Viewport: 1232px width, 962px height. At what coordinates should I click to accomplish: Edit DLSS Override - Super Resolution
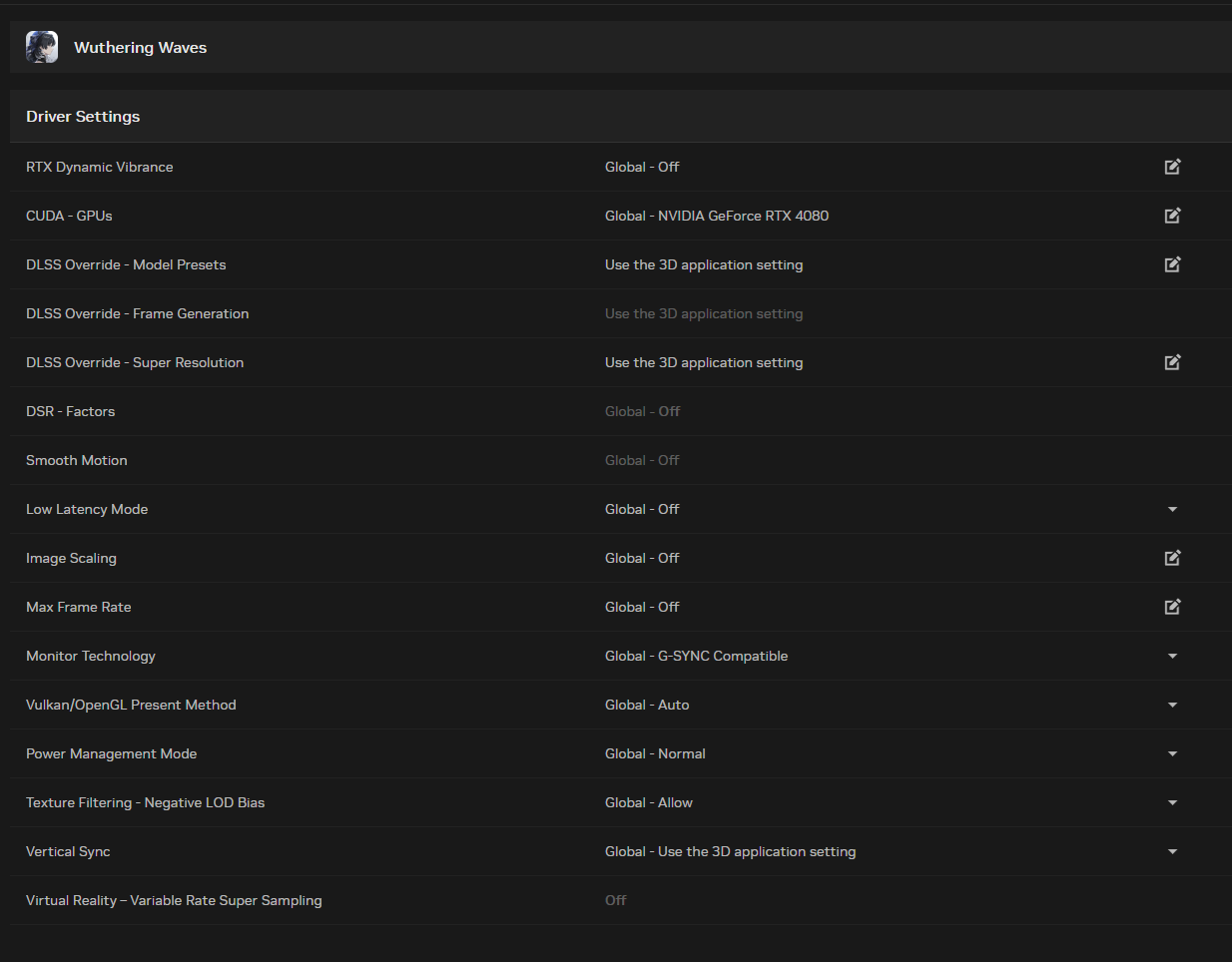point(1173,362)
